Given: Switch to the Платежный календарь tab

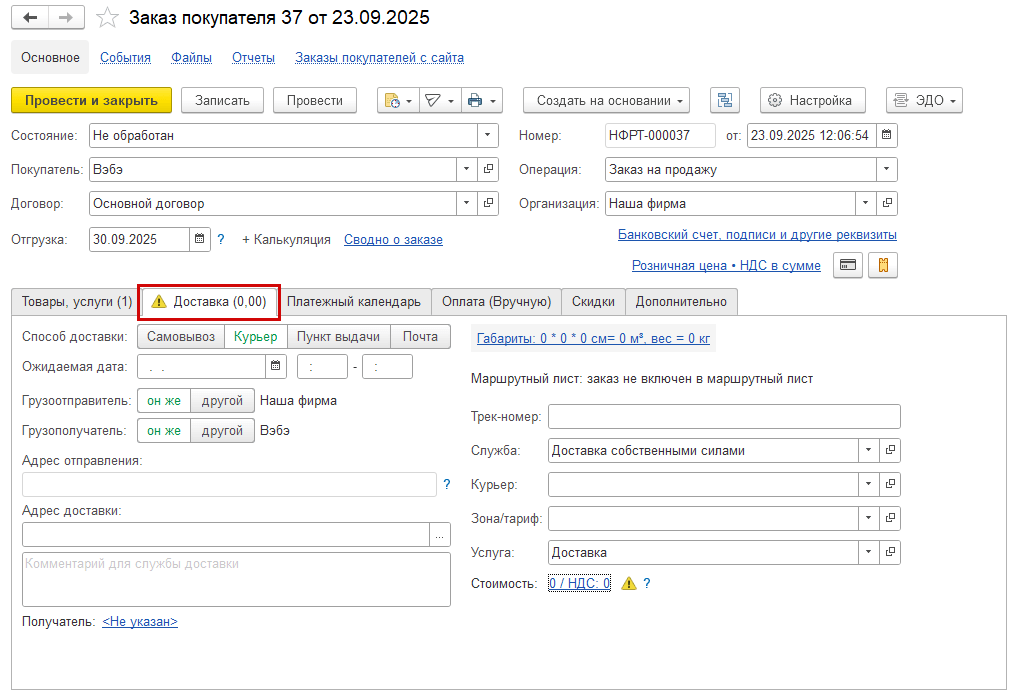Looking at the screenshot, I should pos(354,301).
